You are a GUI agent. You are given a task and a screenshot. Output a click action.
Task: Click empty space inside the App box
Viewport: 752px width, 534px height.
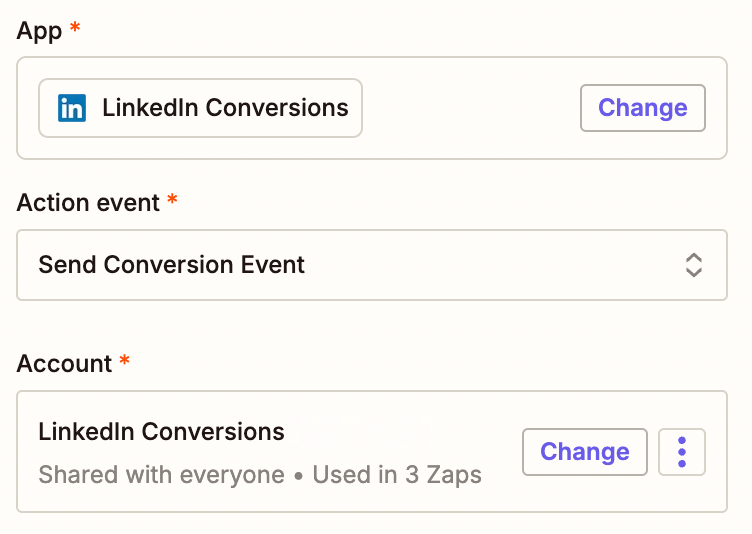coord(470,108)
